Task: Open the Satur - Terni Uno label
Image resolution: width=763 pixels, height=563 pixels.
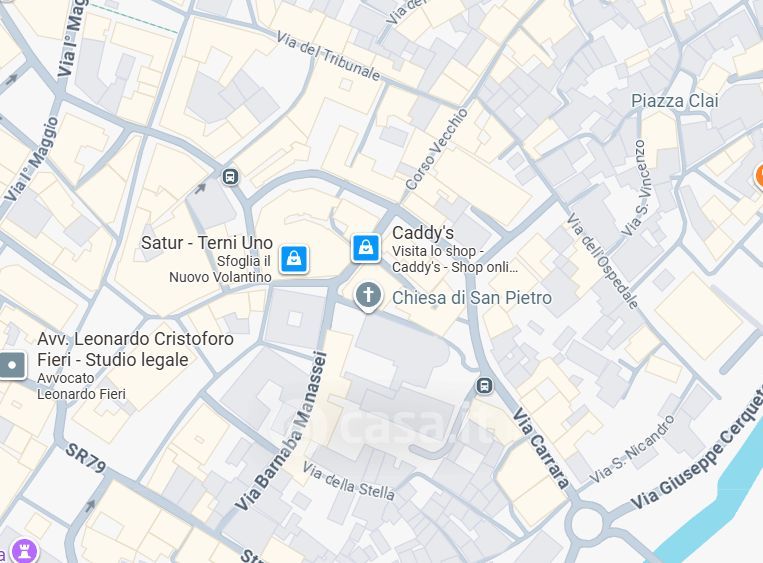Action: (207, 242)
